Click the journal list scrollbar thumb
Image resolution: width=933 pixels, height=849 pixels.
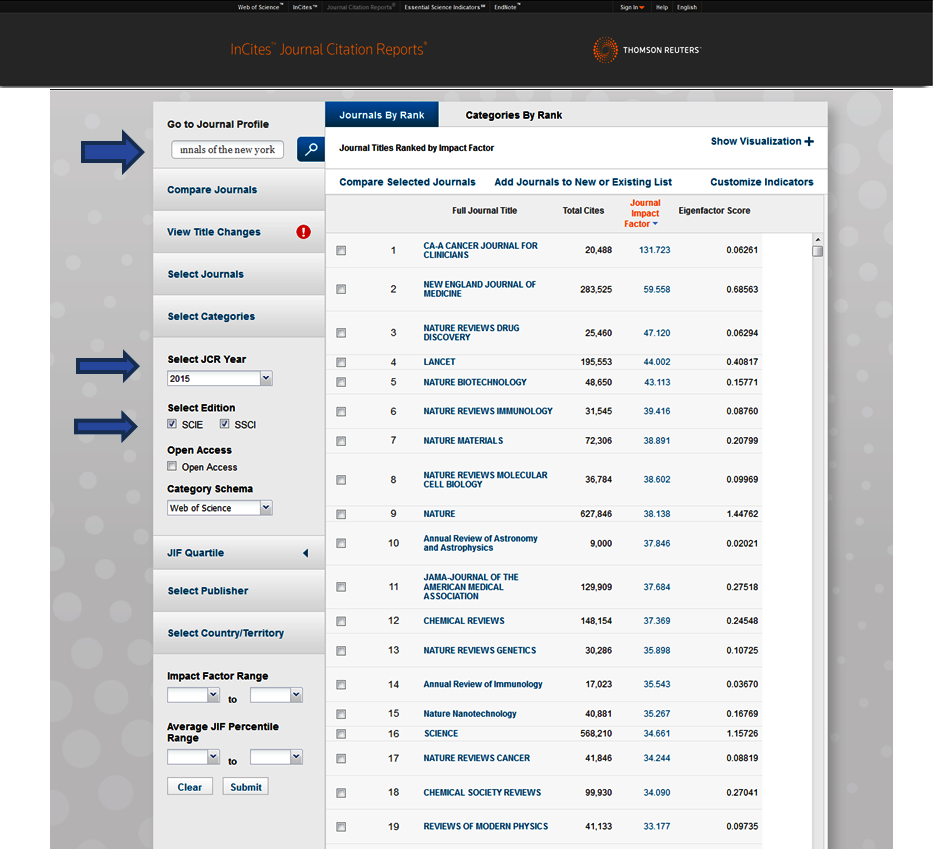point(818,251)
